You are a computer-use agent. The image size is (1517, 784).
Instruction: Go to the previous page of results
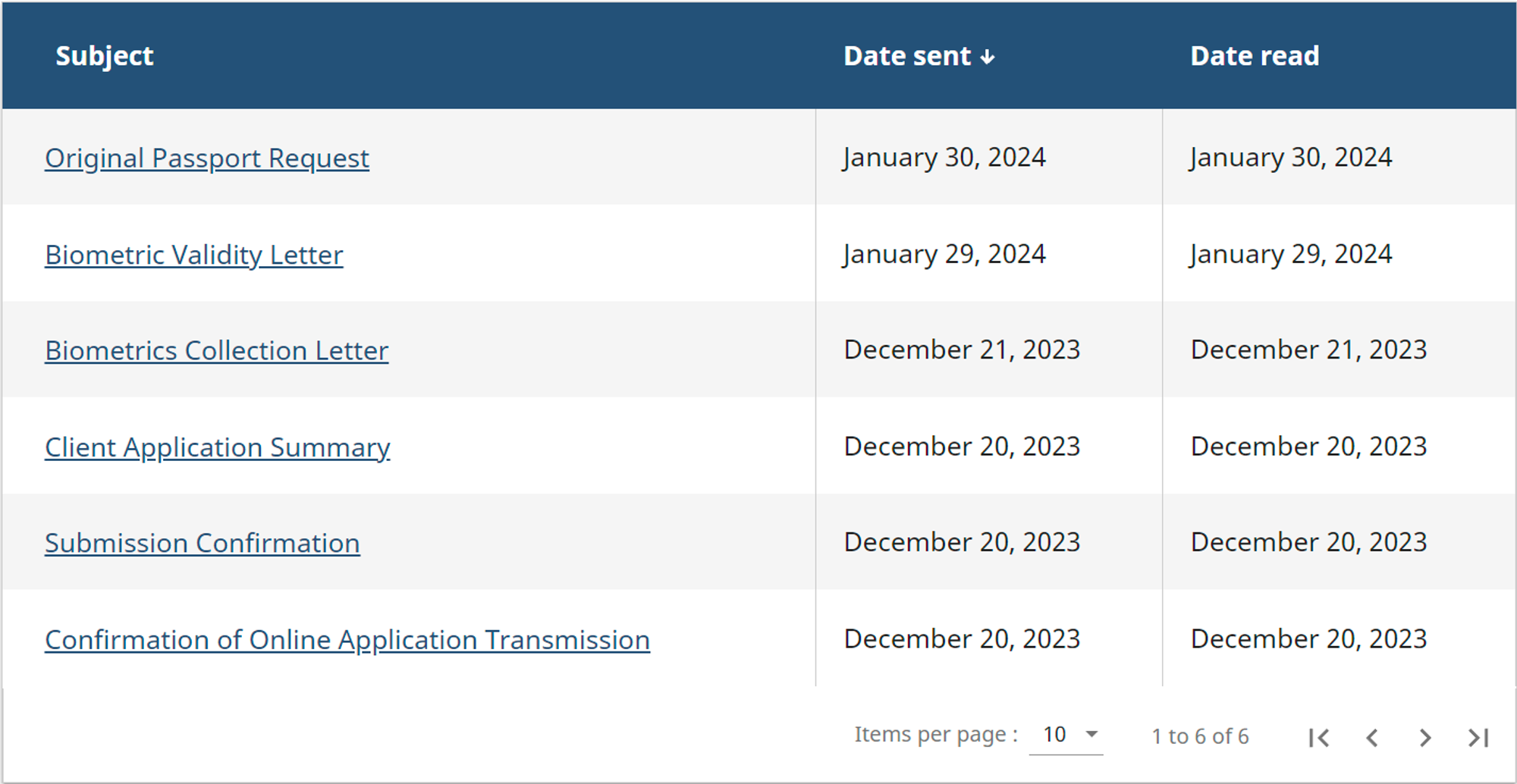coord(1372,738)
